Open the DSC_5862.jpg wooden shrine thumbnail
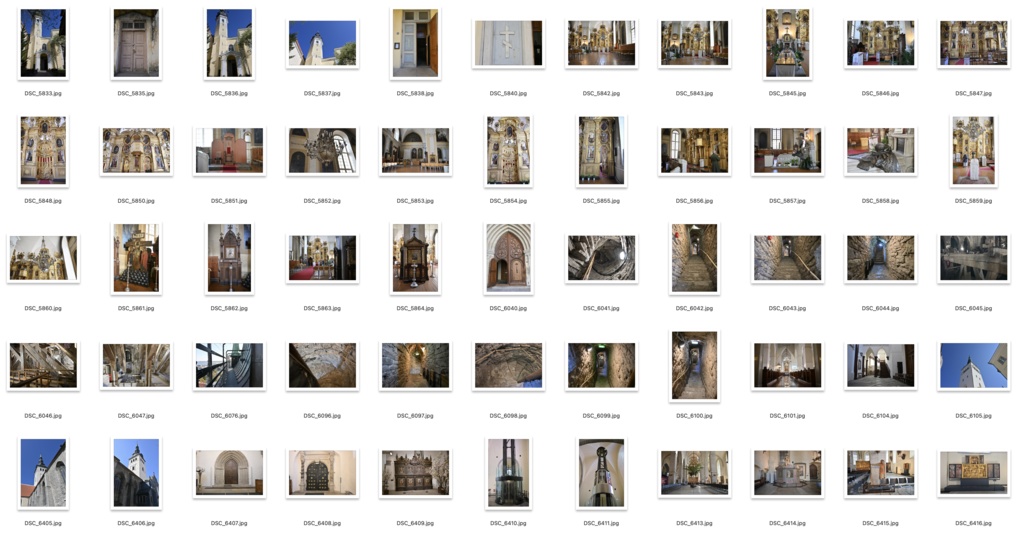Image resolution: width=1024 pixels, height=535 pixels. click(229, 258)
